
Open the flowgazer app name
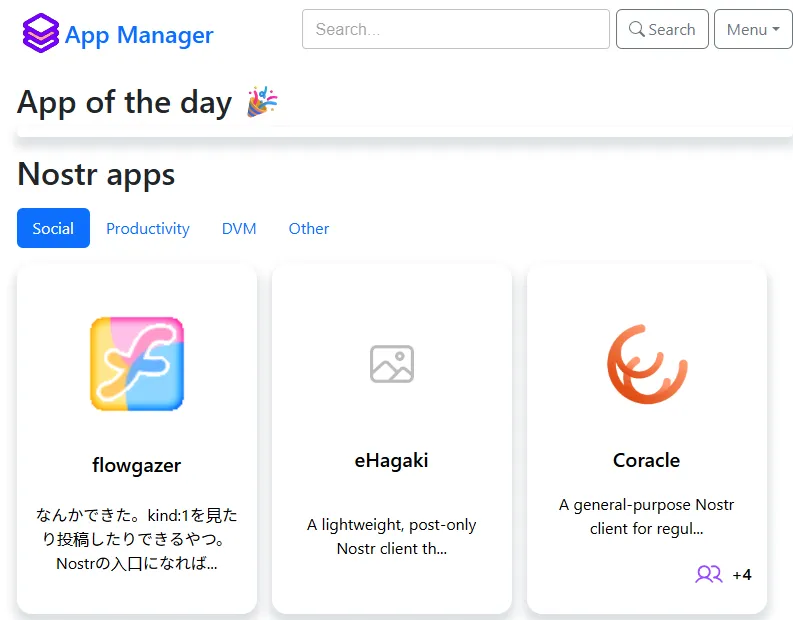click(x=137, y=465)
